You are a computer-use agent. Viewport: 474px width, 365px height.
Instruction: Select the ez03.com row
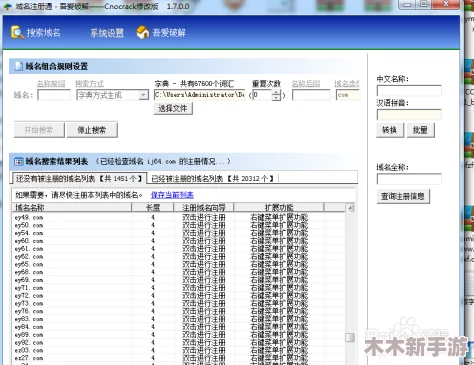pos(179,351)
